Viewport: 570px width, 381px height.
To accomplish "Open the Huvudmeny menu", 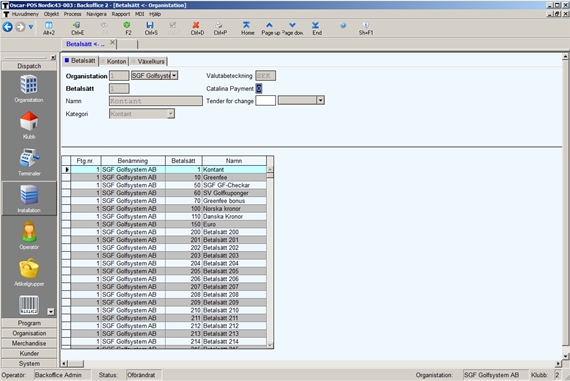I will (x=25, y=14).
